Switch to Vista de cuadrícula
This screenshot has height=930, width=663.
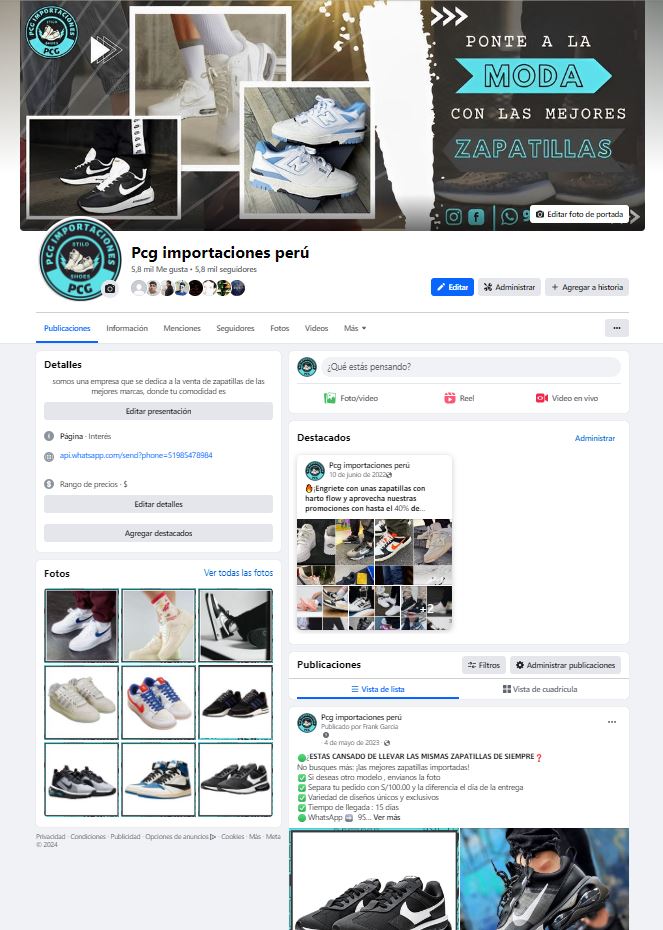tap(540, 689)
